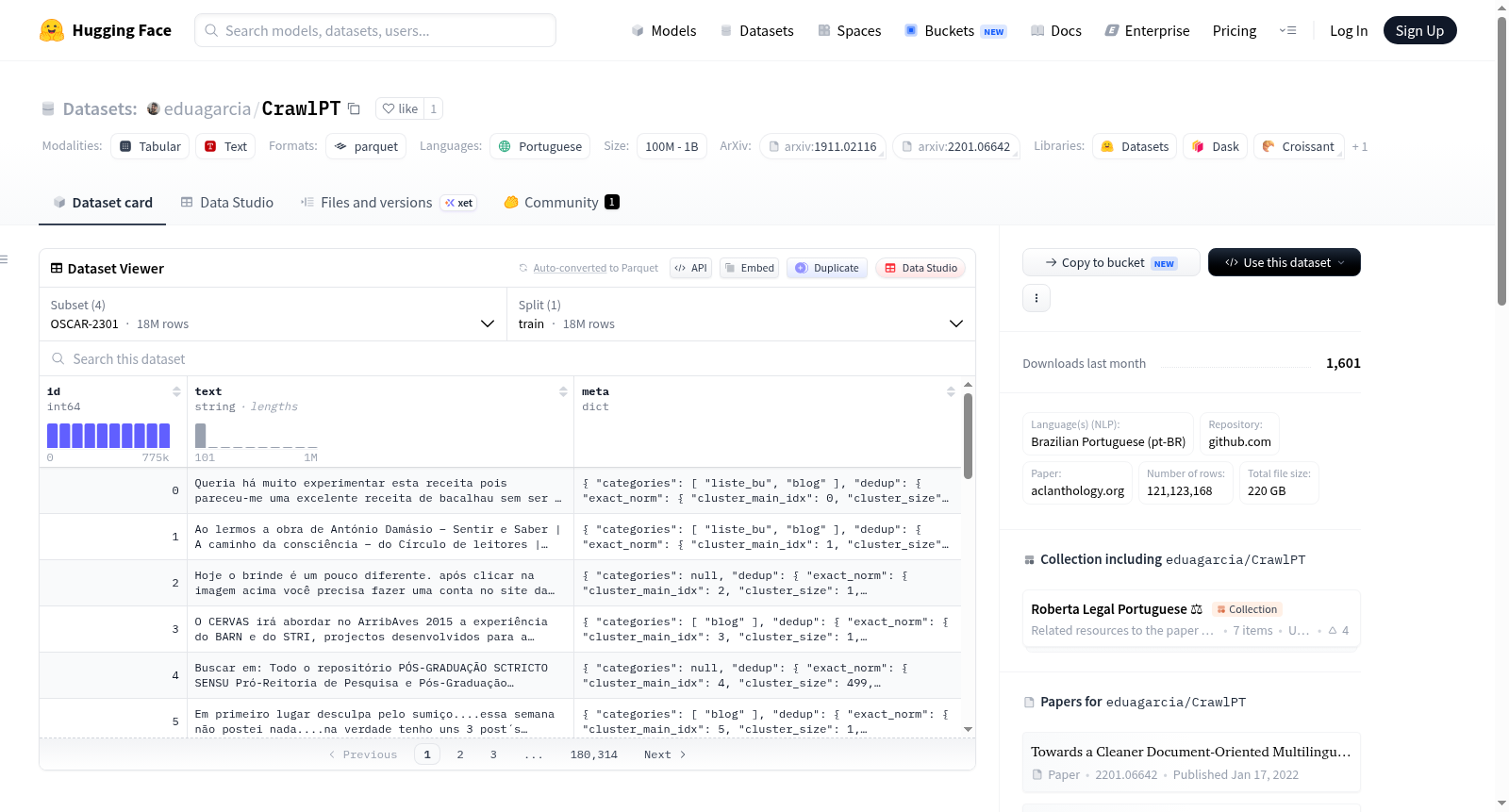Go to page 3 of the table

493,754
